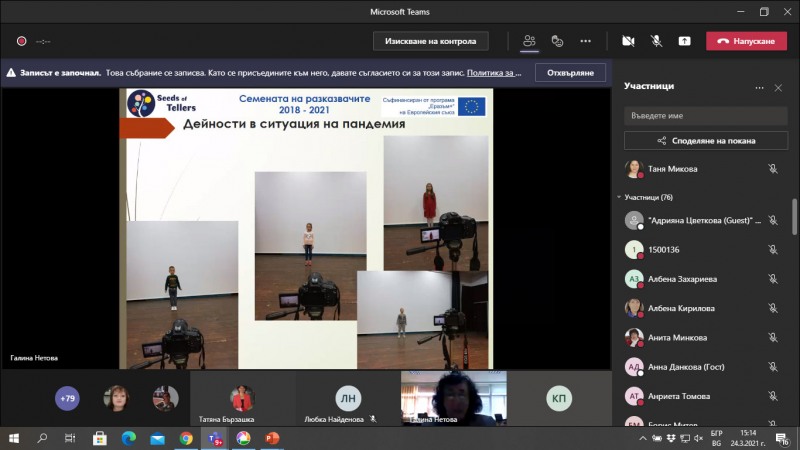
Task: Open the participants panel icon in toolbar
Action: [529, 41]
